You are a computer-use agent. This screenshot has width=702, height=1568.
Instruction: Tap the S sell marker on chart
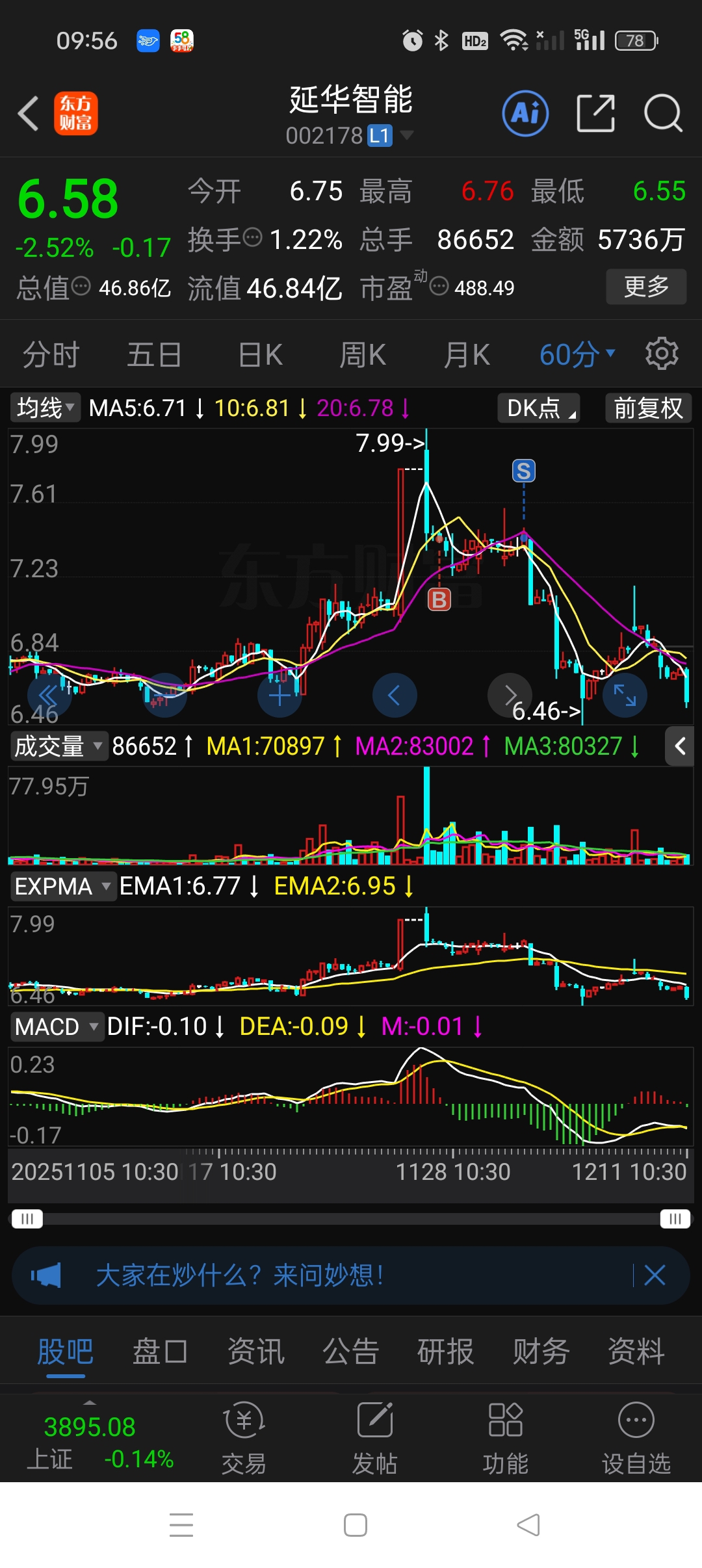[524, 471]
